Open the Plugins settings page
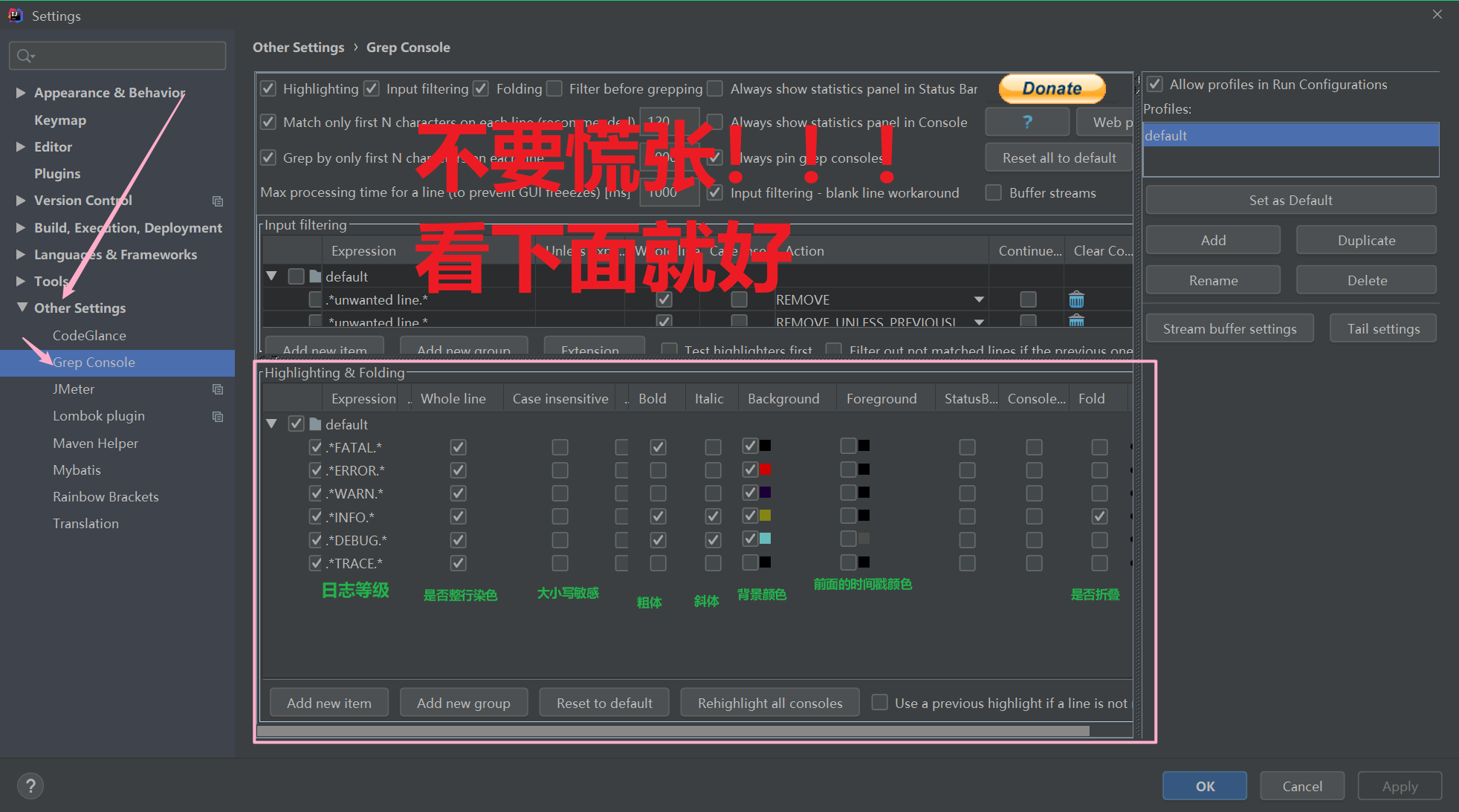The image size is (1459, 812). [57, 174]
